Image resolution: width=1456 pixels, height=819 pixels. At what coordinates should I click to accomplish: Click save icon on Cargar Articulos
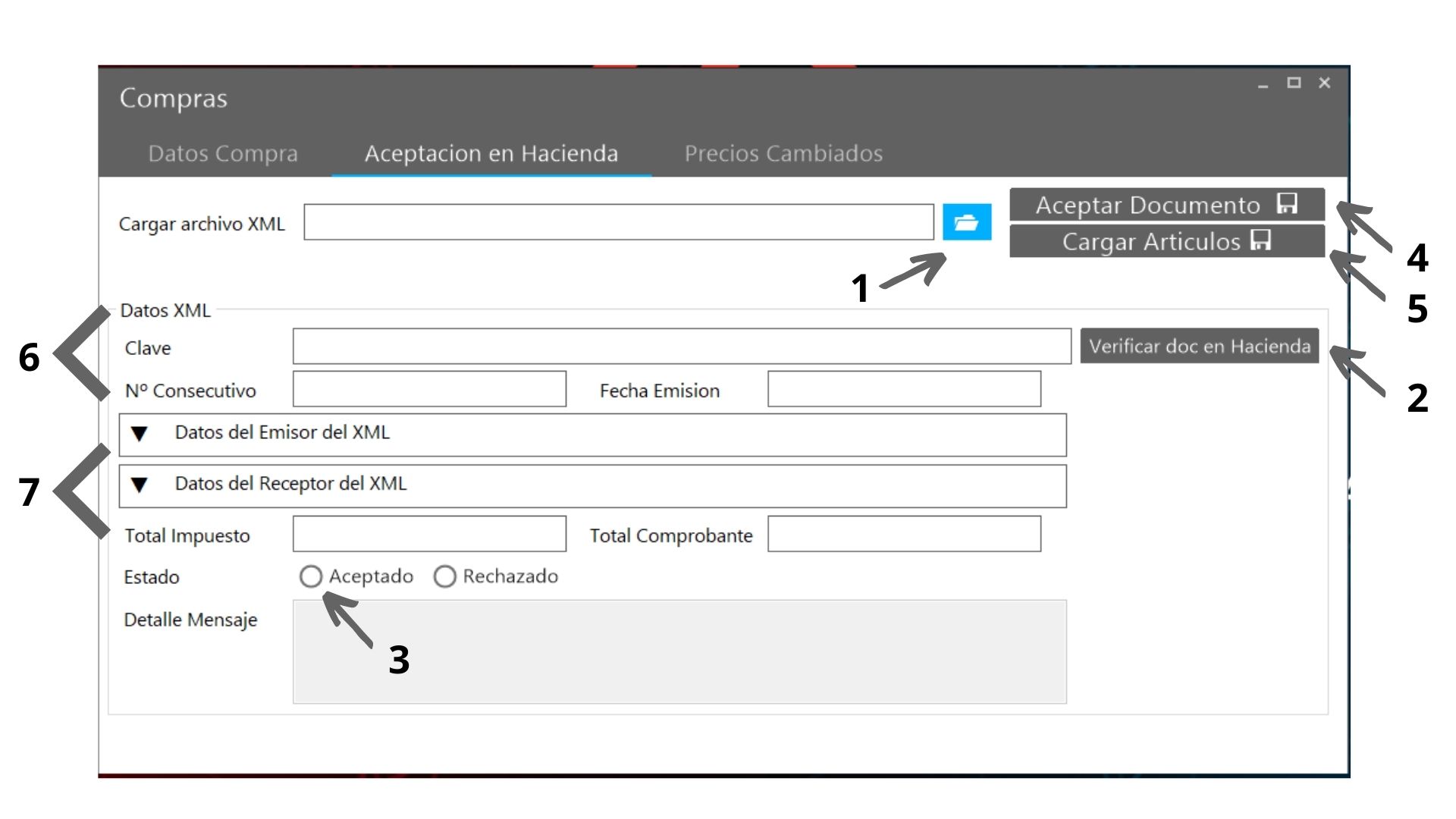1260,240
